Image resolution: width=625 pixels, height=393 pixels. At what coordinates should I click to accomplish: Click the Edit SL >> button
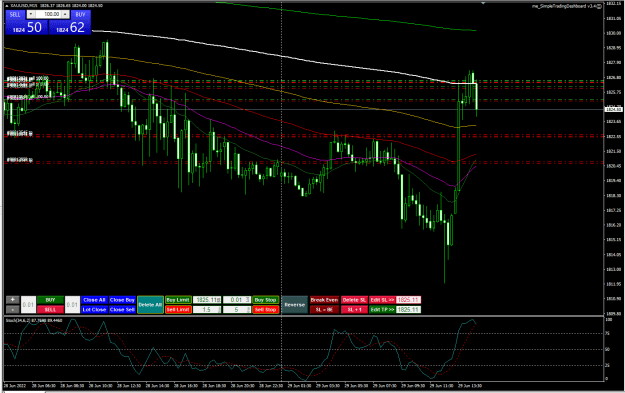(382, 300)
